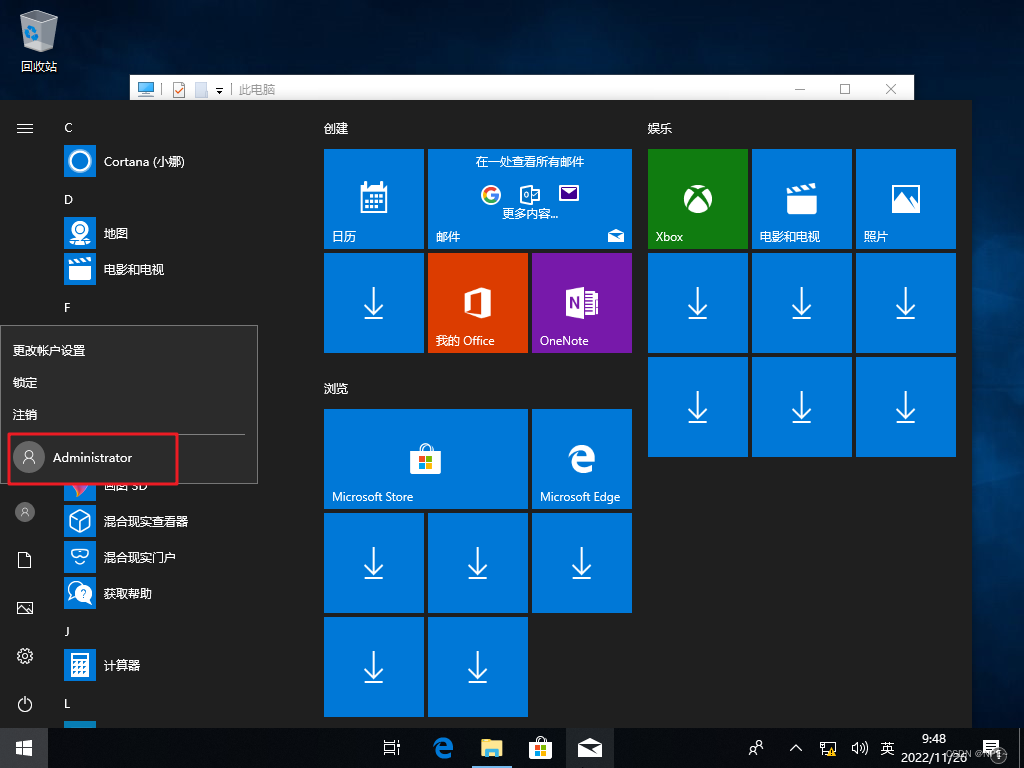Show hidden tray icons chevron
The height and width of the screenshot is (768, 1024).
click(x=795, y=748)
